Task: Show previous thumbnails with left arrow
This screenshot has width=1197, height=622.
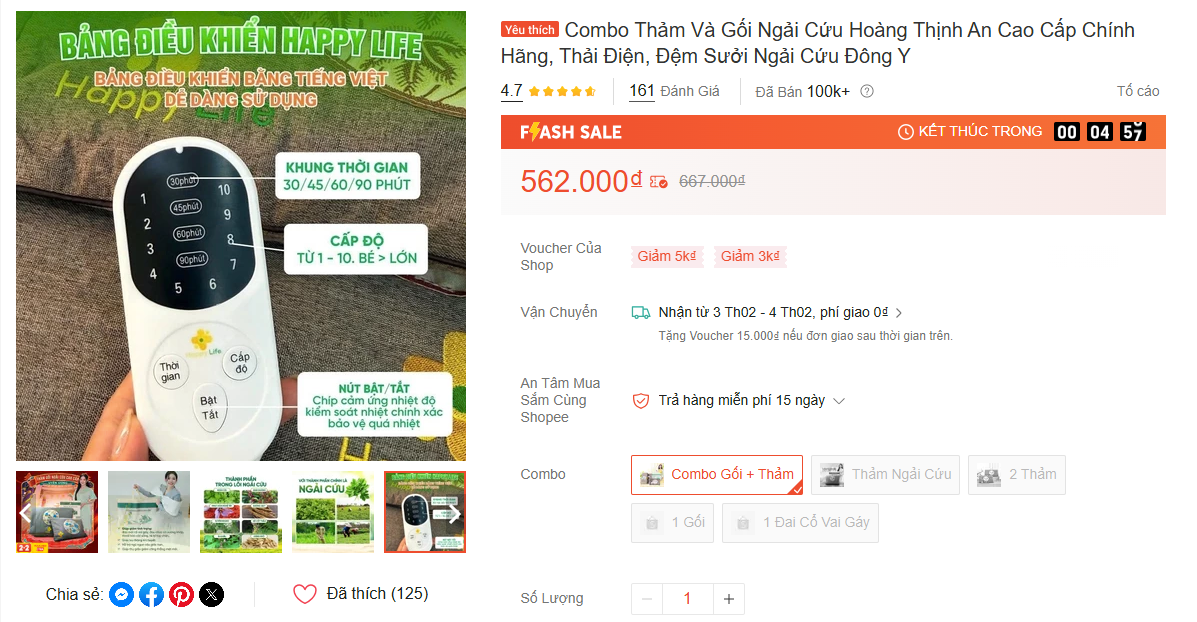Action: (25, 514)
